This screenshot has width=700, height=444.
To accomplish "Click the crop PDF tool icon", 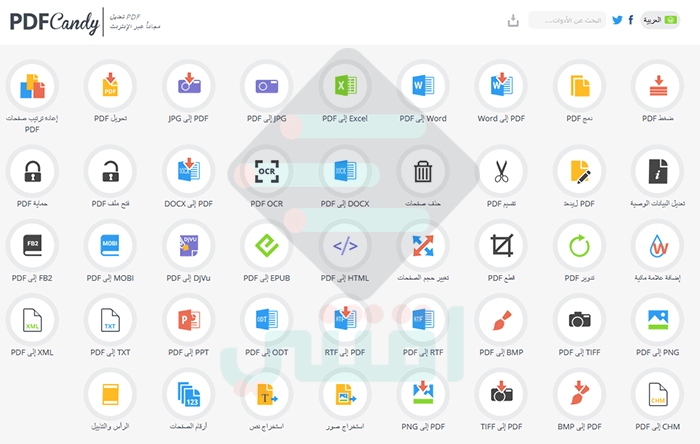I will tap(501, 245).
